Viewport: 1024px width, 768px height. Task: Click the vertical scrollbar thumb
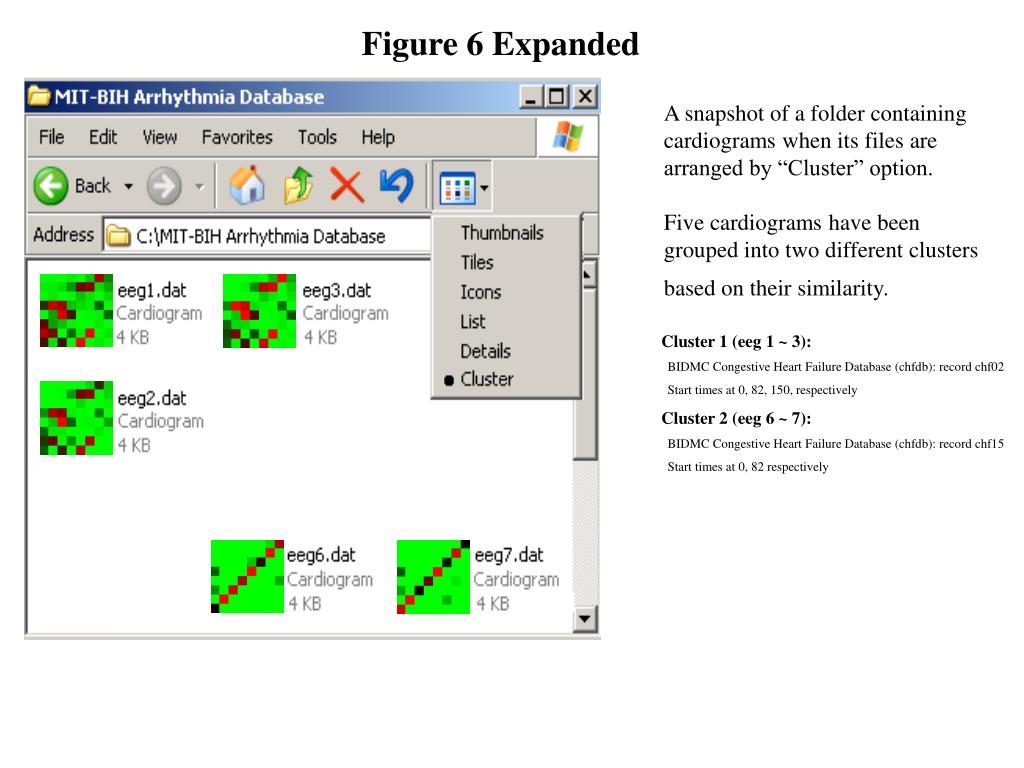pyautogui.click(x=585, y=376)
